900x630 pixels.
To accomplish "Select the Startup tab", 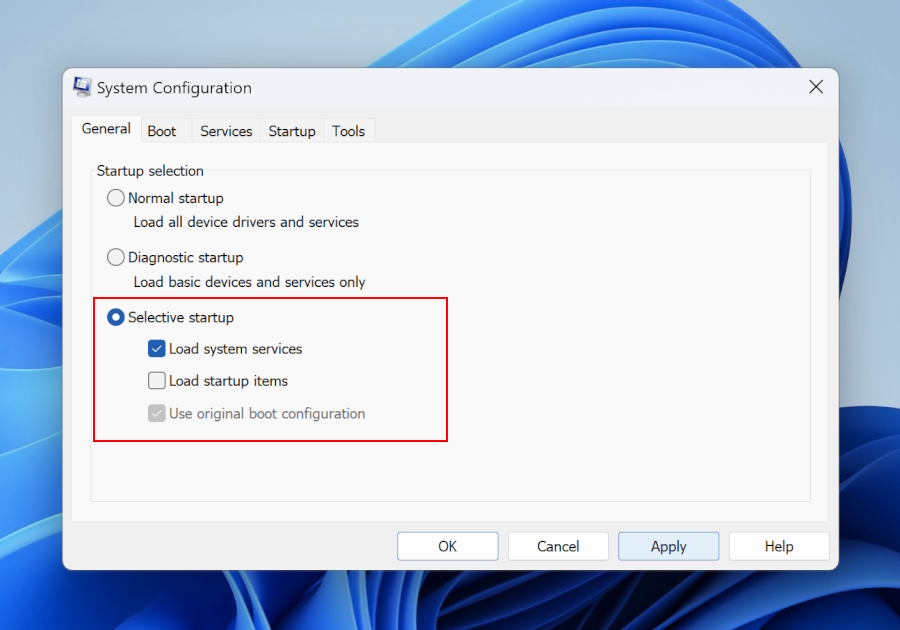I will [292, 131].
